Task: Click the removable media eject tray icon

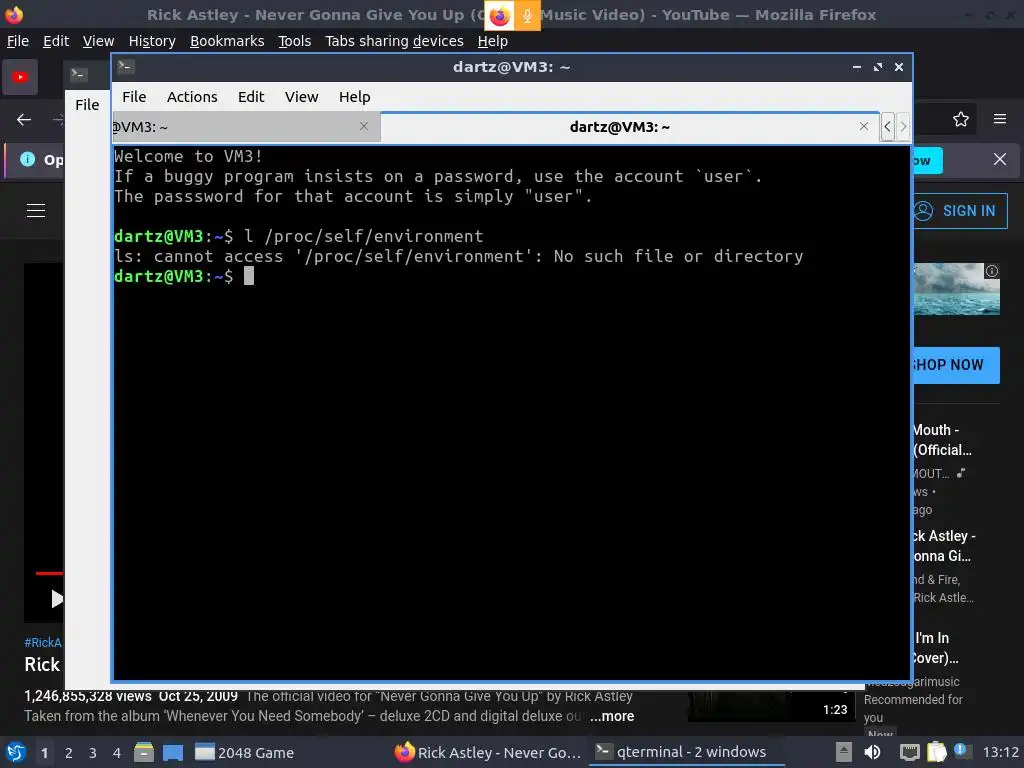Action: tap(844, 752)
